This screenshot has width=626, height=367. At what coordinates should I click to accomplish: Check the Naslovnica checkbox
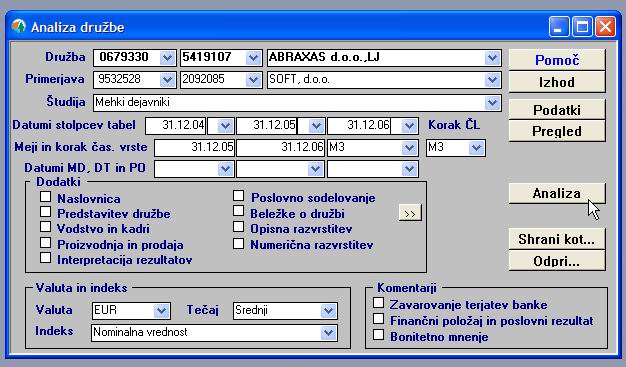(x=46, y=196)
